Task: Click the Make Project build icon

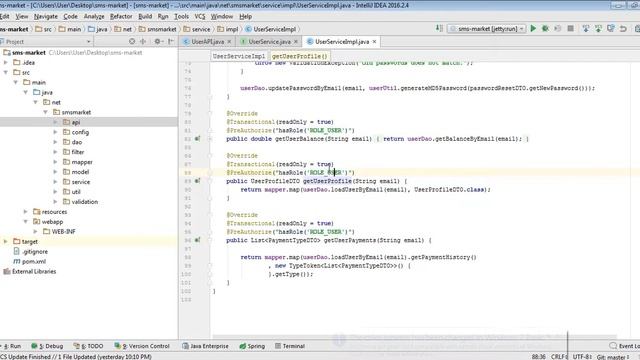Action: (439, 28)
